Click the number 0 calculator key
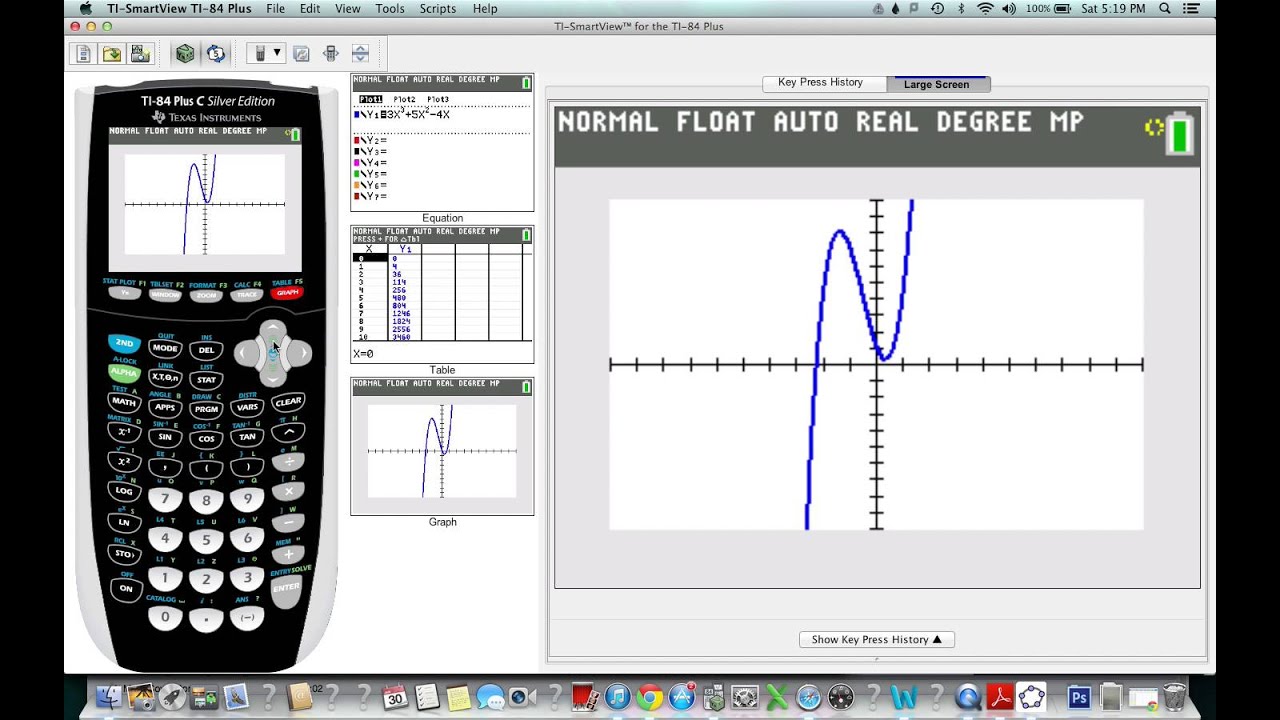The height and width of the screenshot is (720, 1280). tap(165, 617)
